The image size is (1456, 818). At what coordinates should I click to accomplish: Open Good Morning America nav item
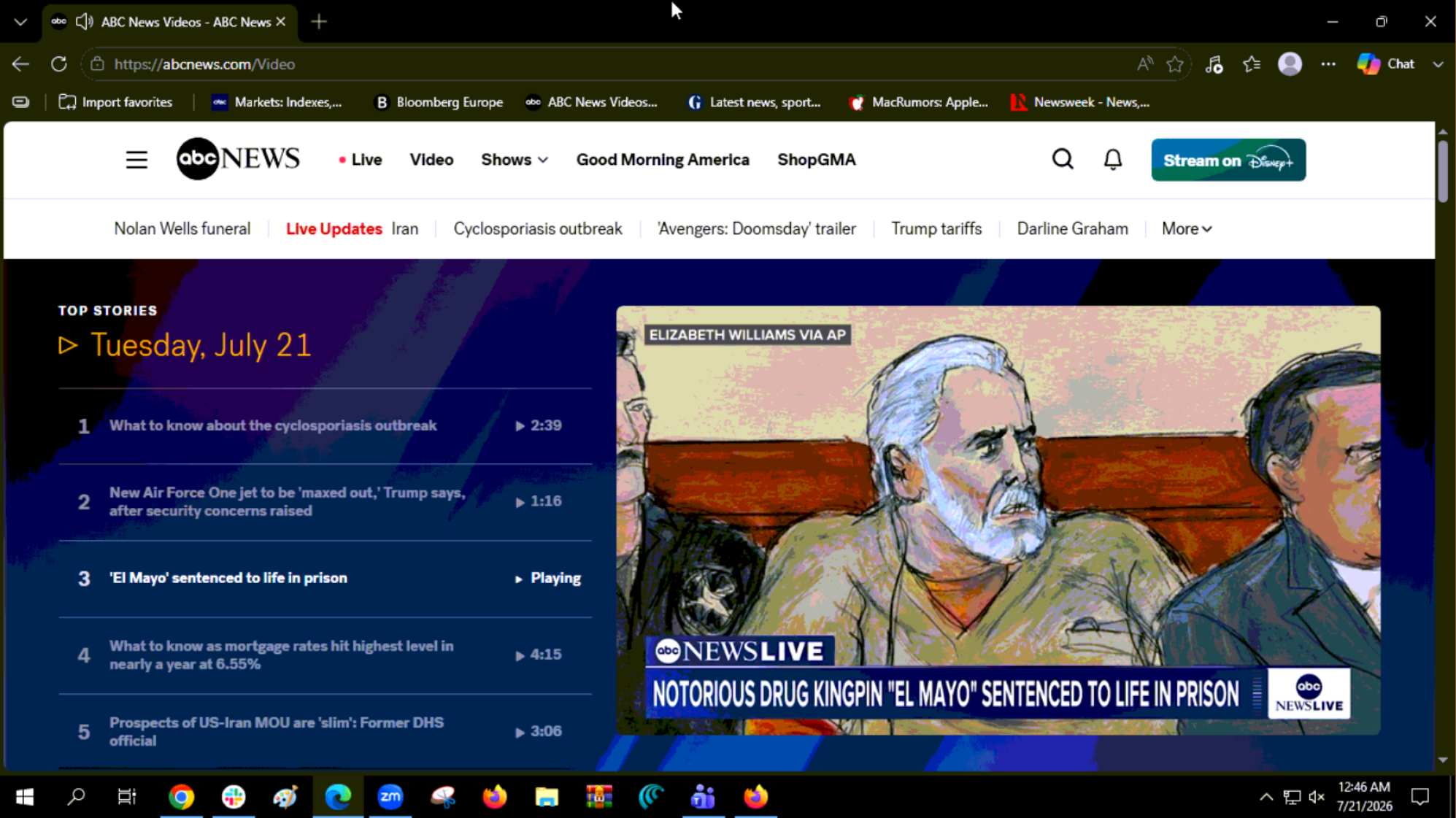click(663, 159)
